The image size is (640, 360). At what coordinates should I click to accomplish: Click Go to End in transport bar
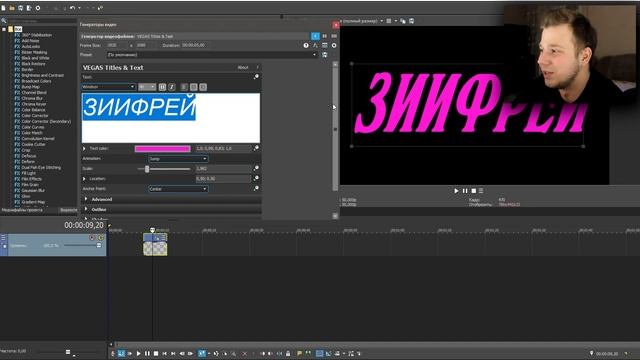[x=173, y=353]
